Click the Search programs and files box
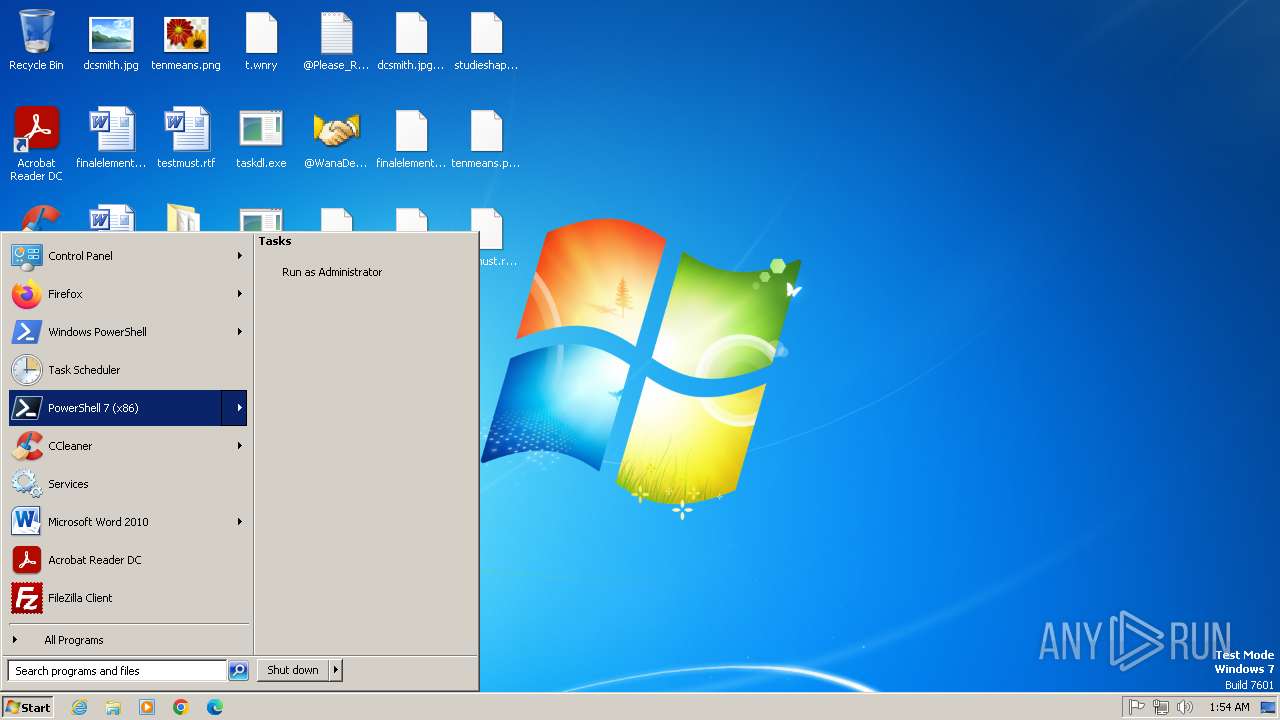1280x720 pixels. click(117, 671)
